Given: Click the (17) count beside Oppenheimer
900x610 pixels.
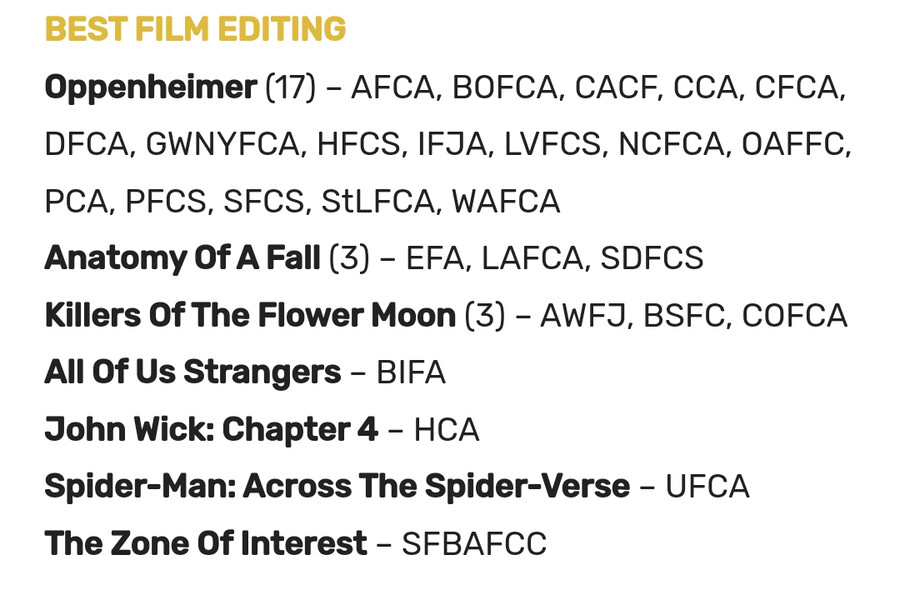Looking at the screenshot, I should coord(290,88).
